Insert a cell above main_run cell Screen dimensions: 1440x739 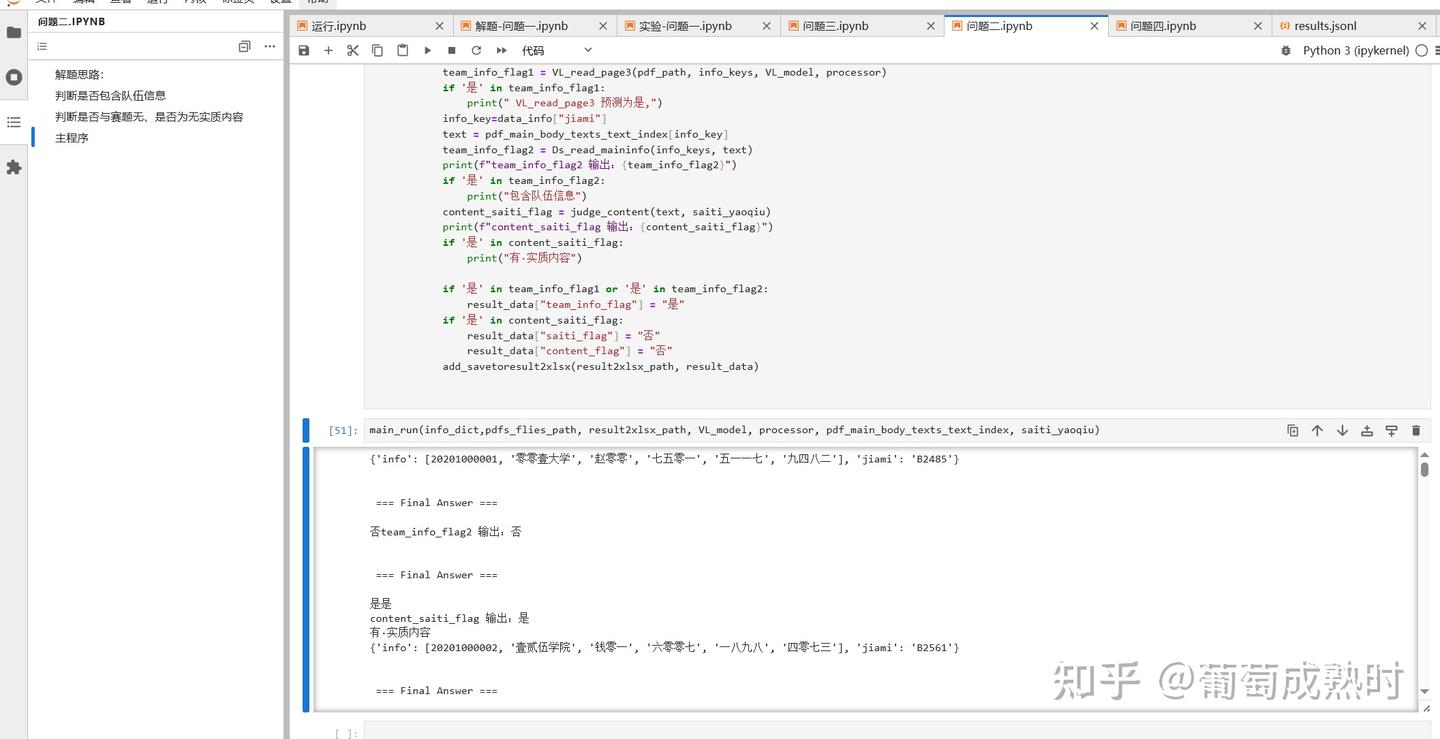pos(1367,430)
